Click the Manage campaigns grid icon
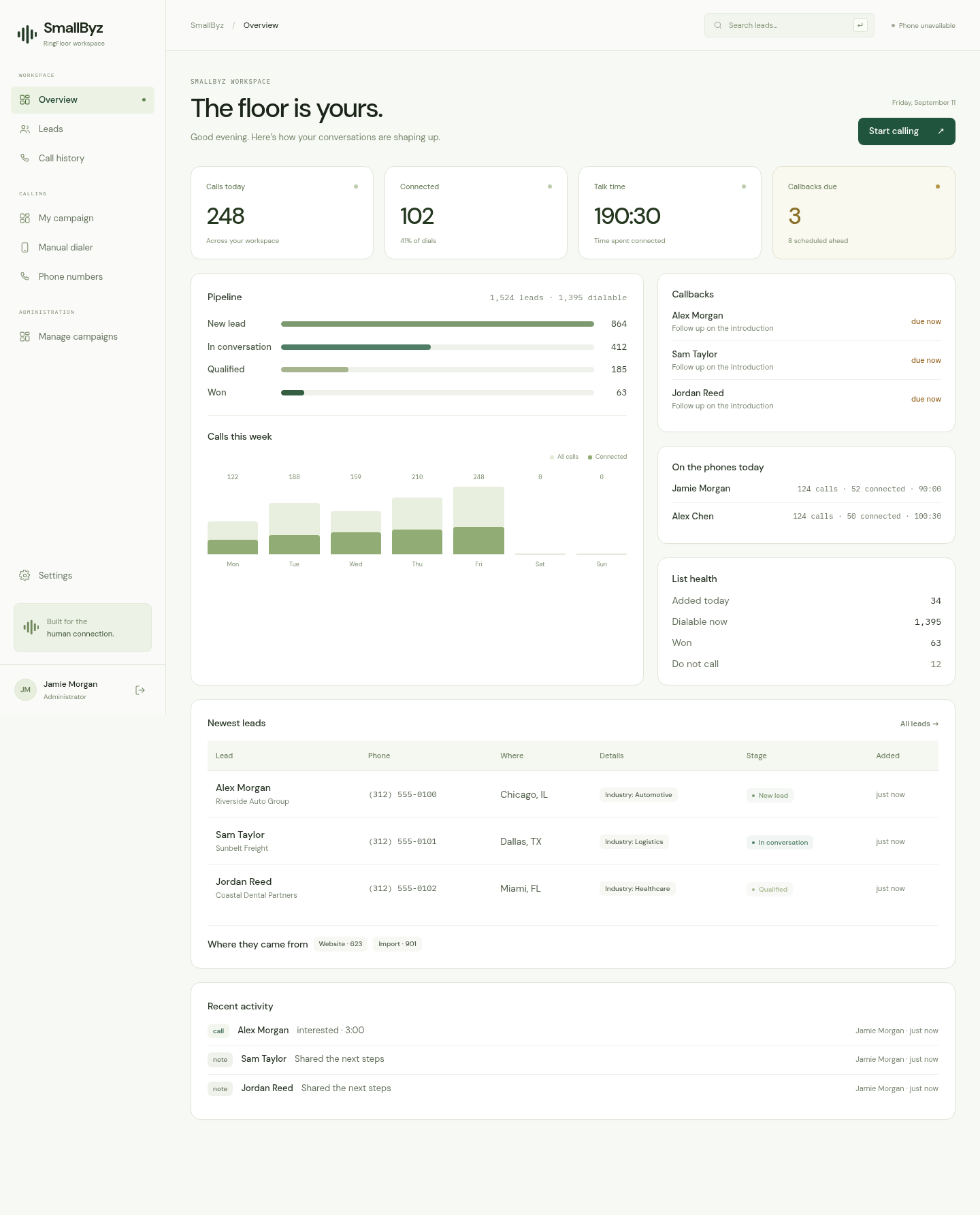 click(x=25, y=337)
